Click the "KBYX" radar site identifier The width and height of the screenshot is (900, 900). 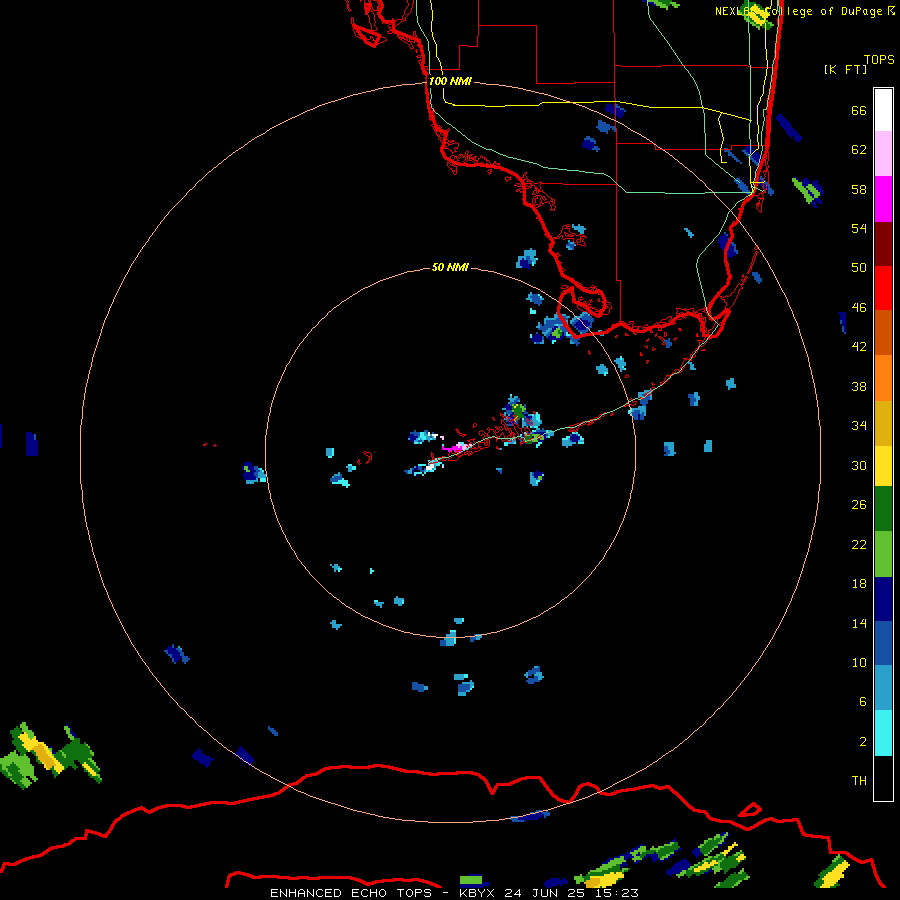click(x=476, y=893)
